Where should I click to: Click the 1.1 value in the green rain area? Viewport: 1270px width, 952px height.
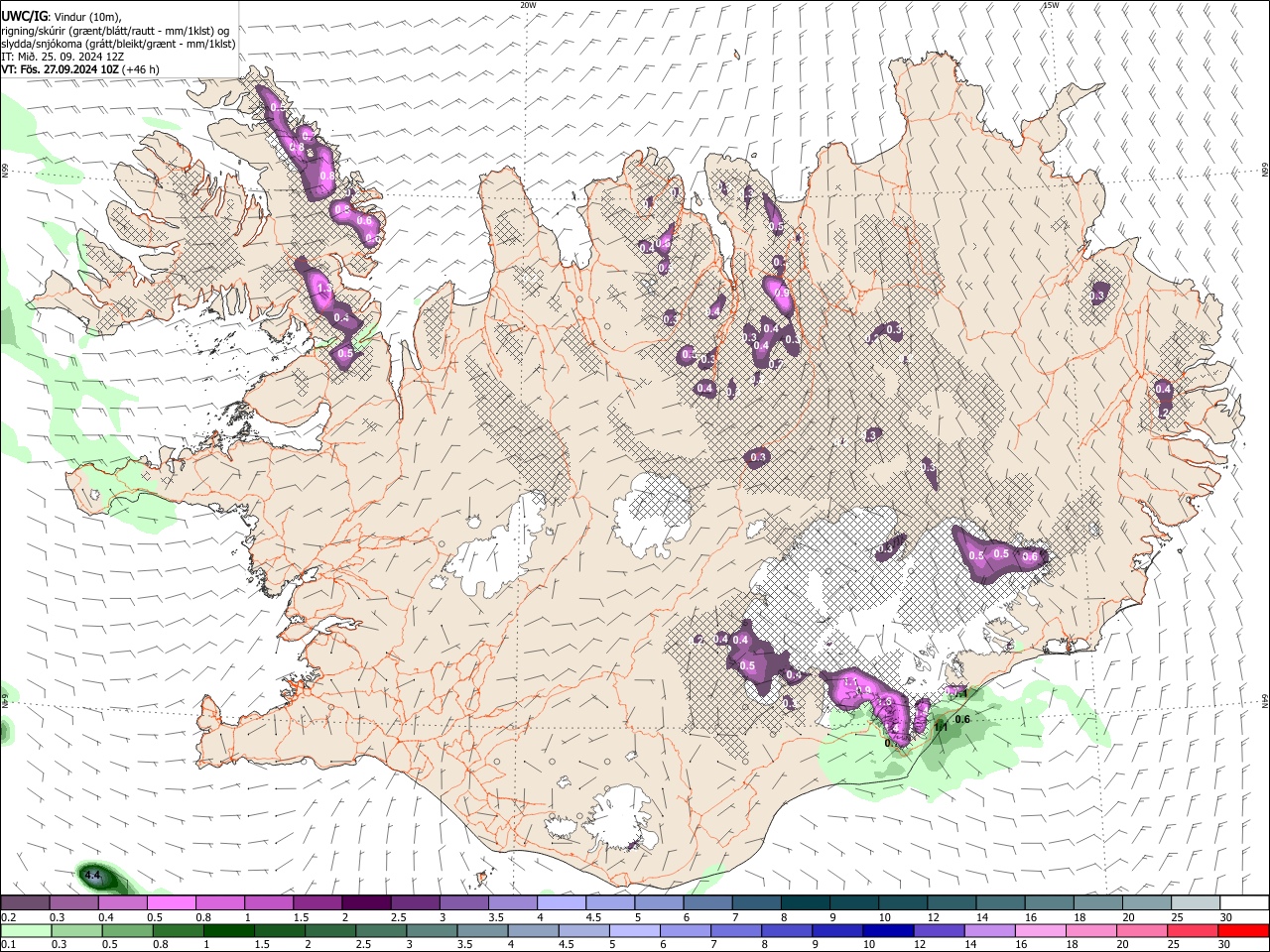pyautogui.click(x=942, y=728)
